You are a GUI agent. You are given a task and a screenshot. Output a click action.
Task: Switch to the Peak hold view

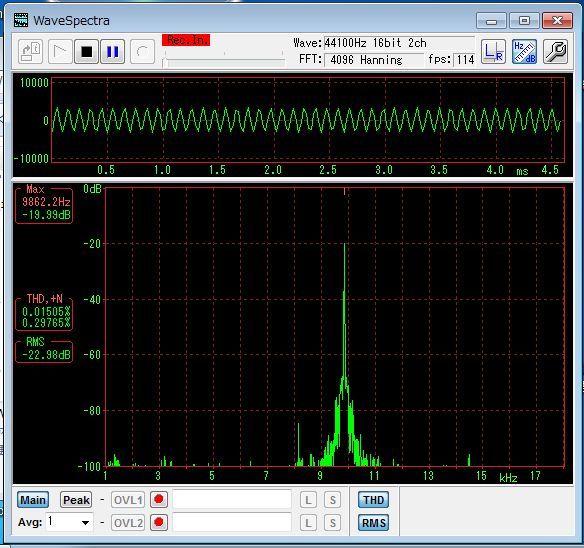76,500
